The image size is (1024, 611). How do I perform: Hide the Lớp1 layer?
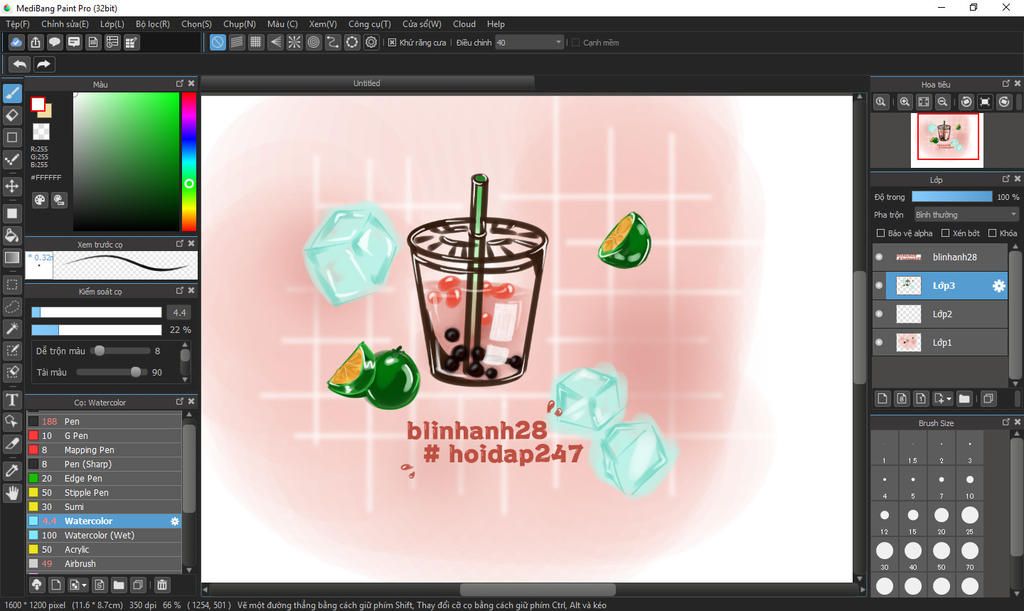(x=879, y=342)
